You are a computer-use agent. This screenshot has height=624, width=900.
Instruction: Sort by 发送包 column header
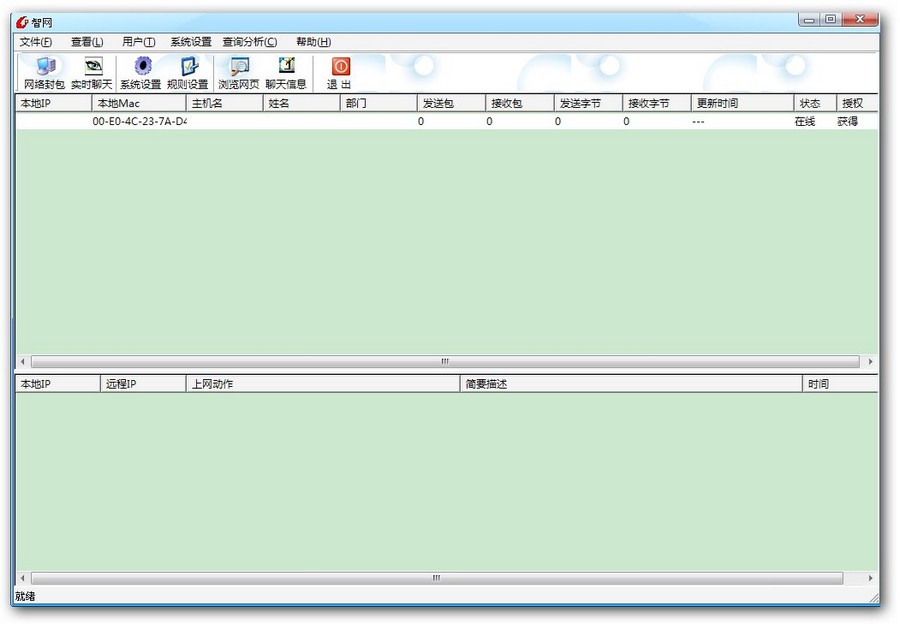(451, 103)
